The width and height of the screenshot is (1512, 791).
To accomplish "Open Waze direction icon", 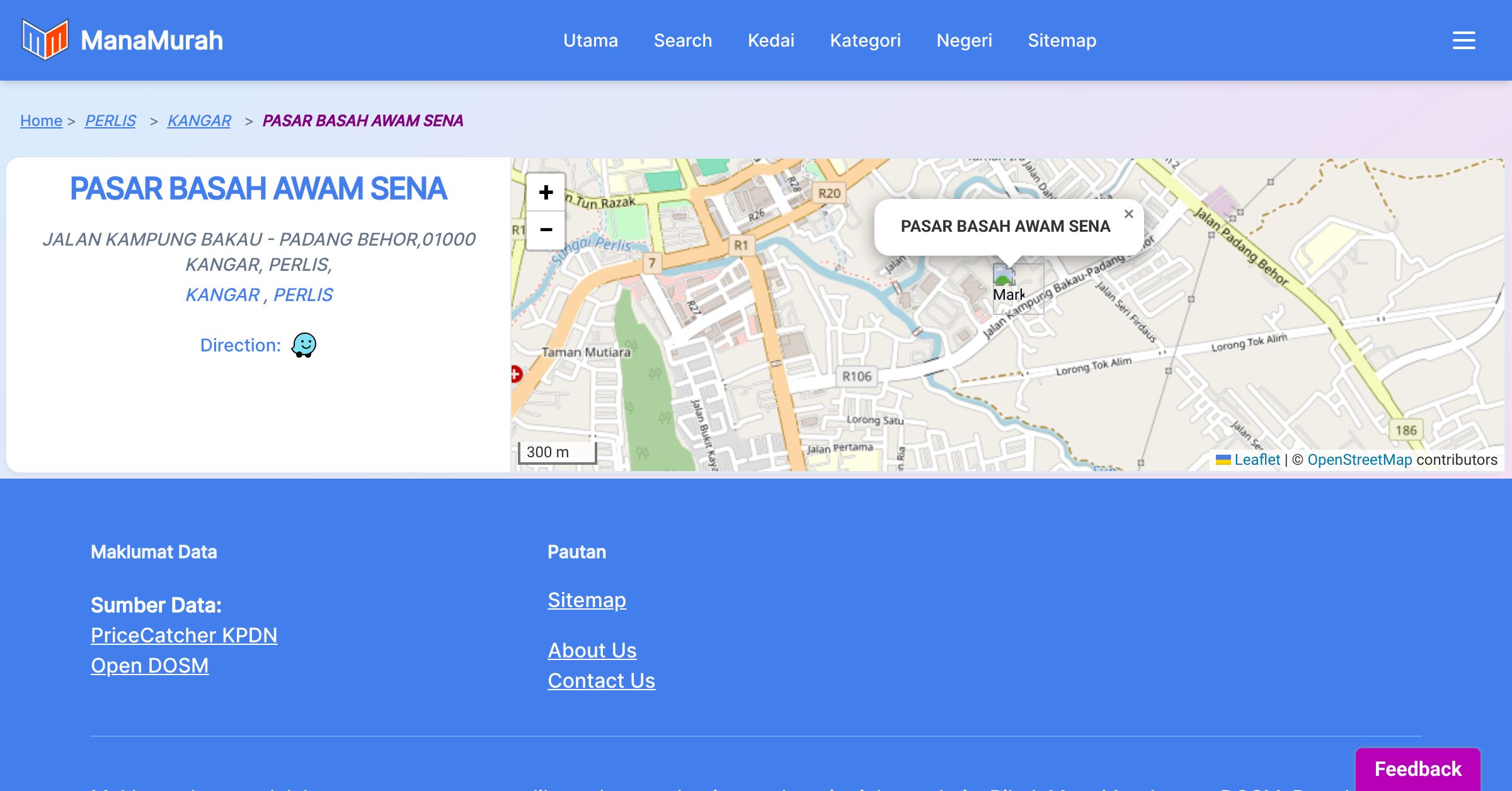I will pyautogui.click(x=304, y=345).
